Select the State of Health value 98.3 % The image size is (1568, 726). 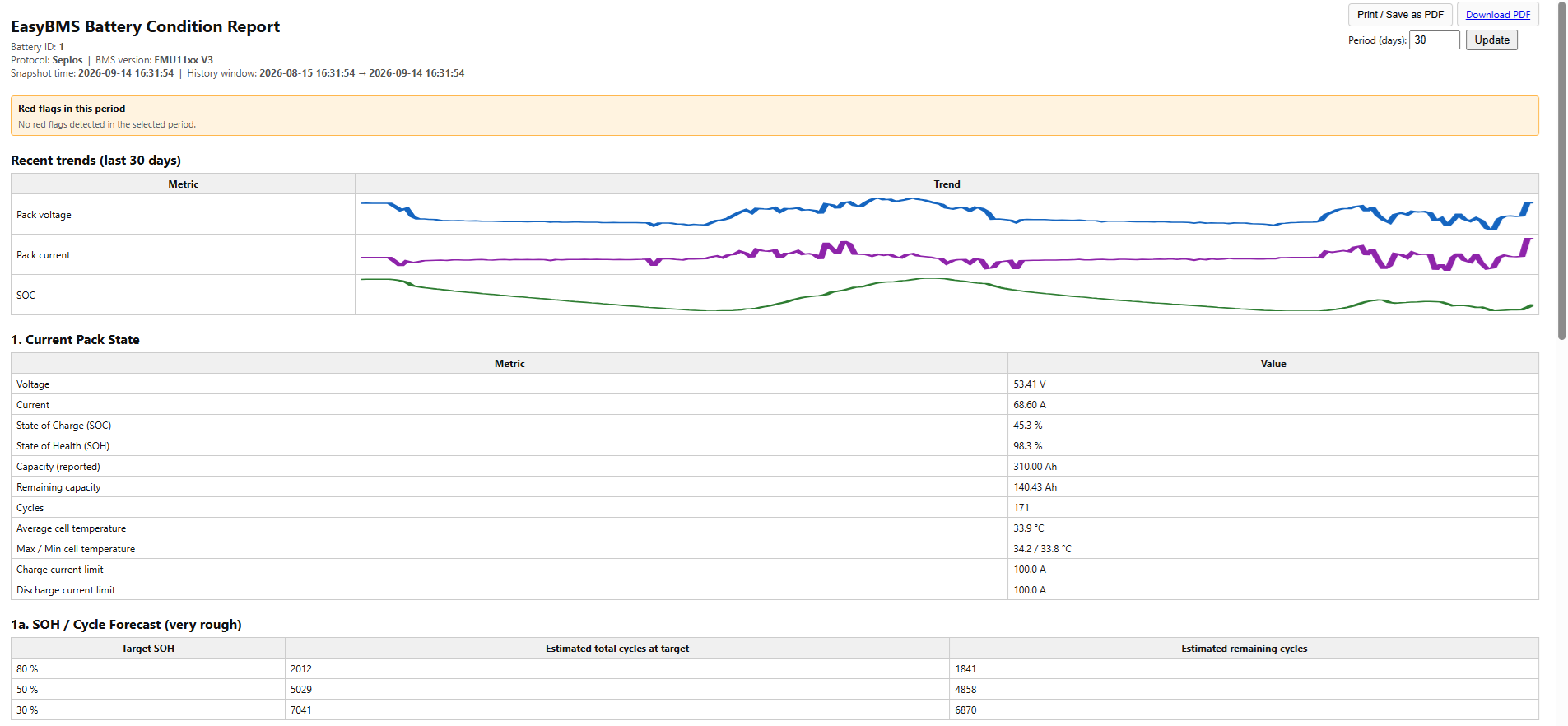pos(1028,446)
